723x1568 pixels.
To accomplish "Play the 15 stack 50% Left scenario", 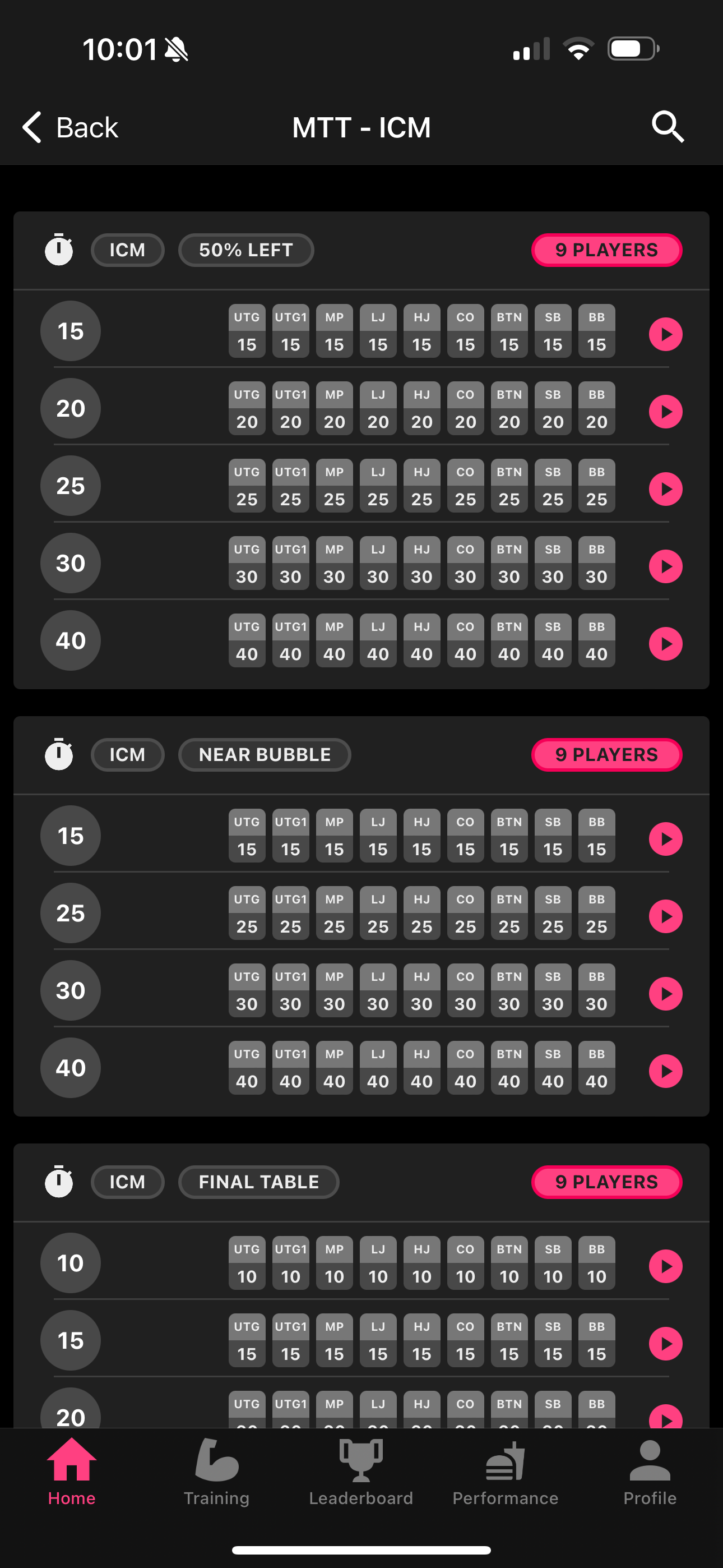I will point(665,334).
